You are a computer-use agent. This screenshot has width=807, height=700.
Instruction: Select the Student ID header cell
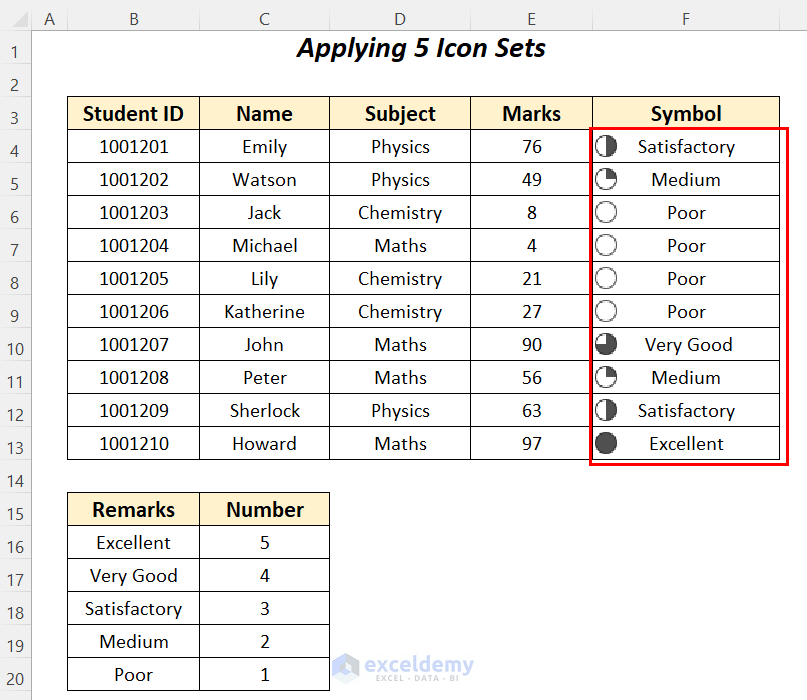133,114
